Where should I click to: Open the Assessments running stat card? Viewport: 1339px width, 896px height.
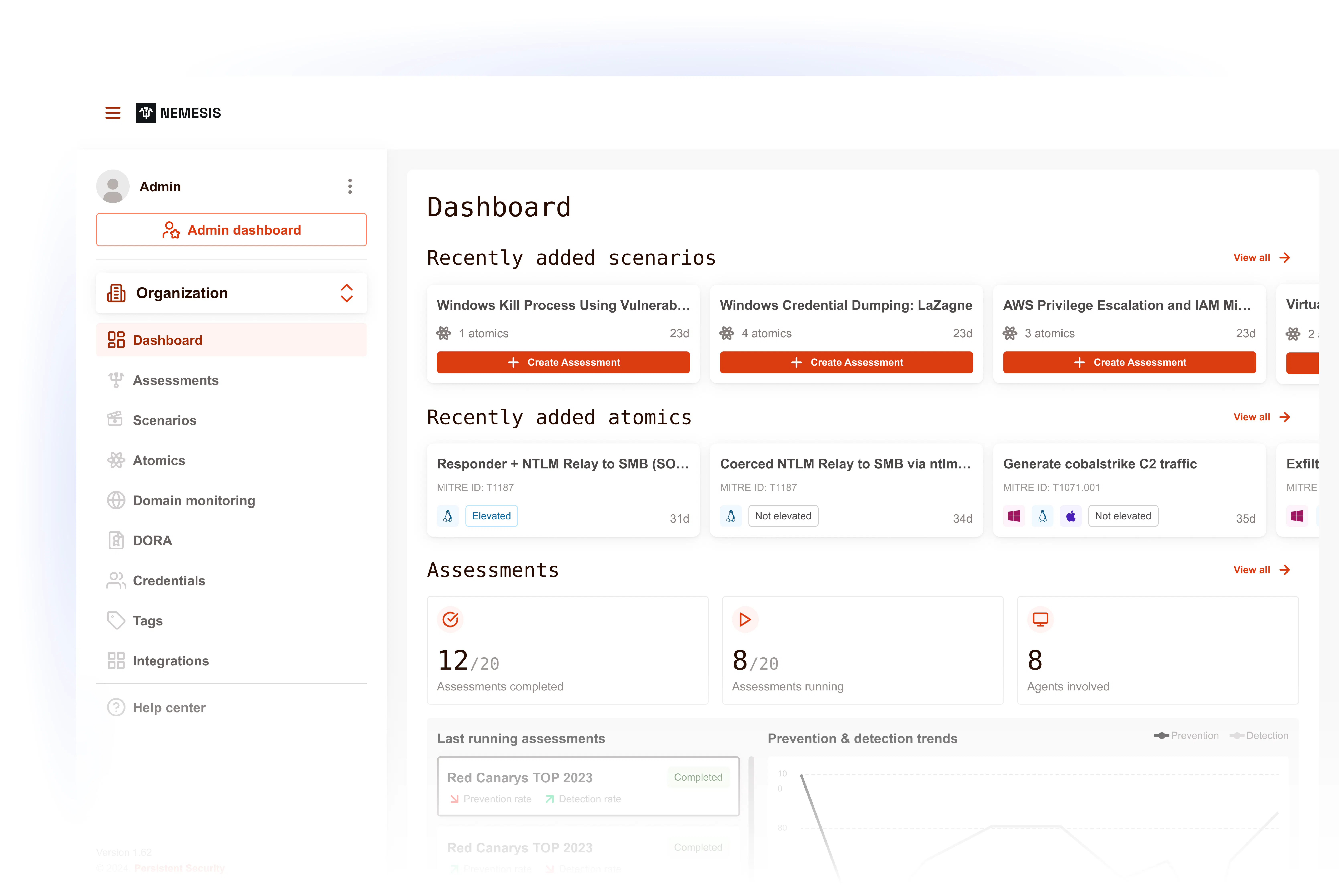863,650
